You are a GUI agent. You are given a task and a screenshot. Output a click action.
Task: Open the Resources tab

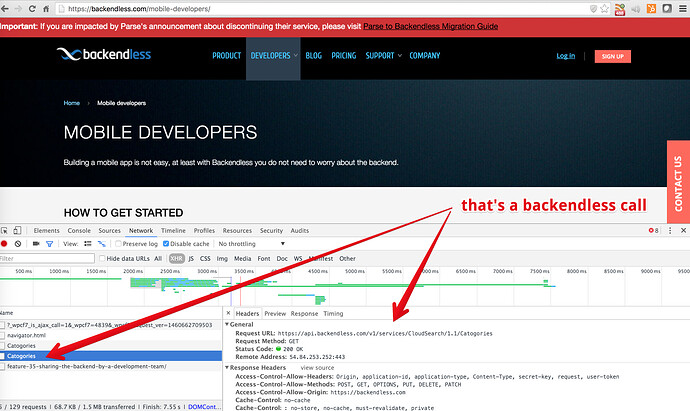(x=237, y=231)
